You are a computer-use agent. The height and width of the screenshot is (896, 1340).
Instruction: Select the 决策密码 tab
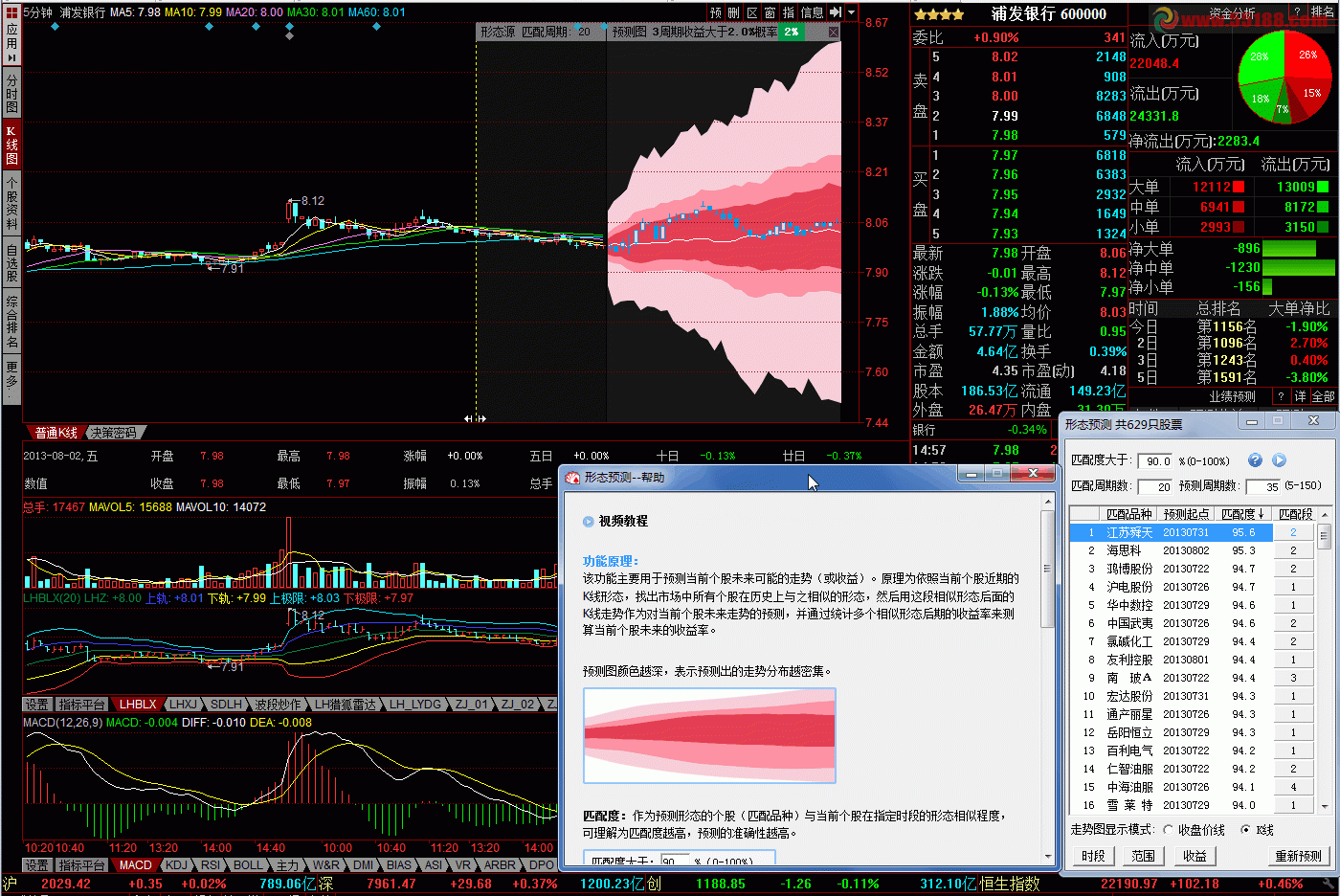[114, 433]
